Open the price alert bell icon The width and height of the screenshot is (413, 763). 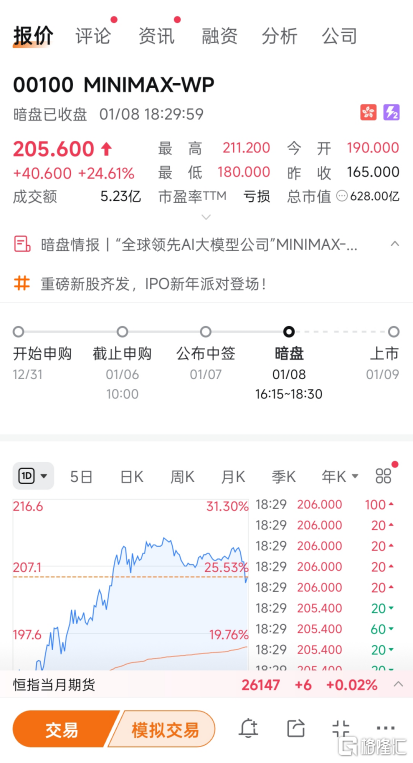coord(248,728)
